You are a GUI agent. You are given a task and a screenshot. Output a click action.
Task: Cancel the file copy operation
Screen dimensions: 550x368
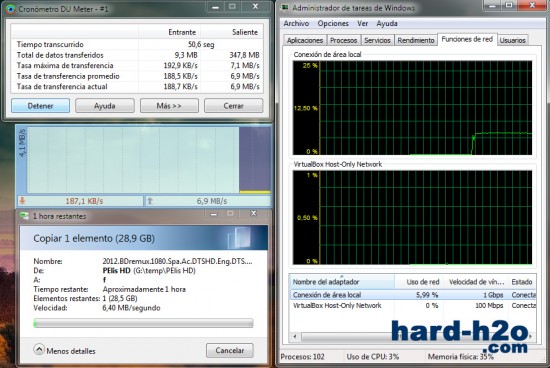230,350
